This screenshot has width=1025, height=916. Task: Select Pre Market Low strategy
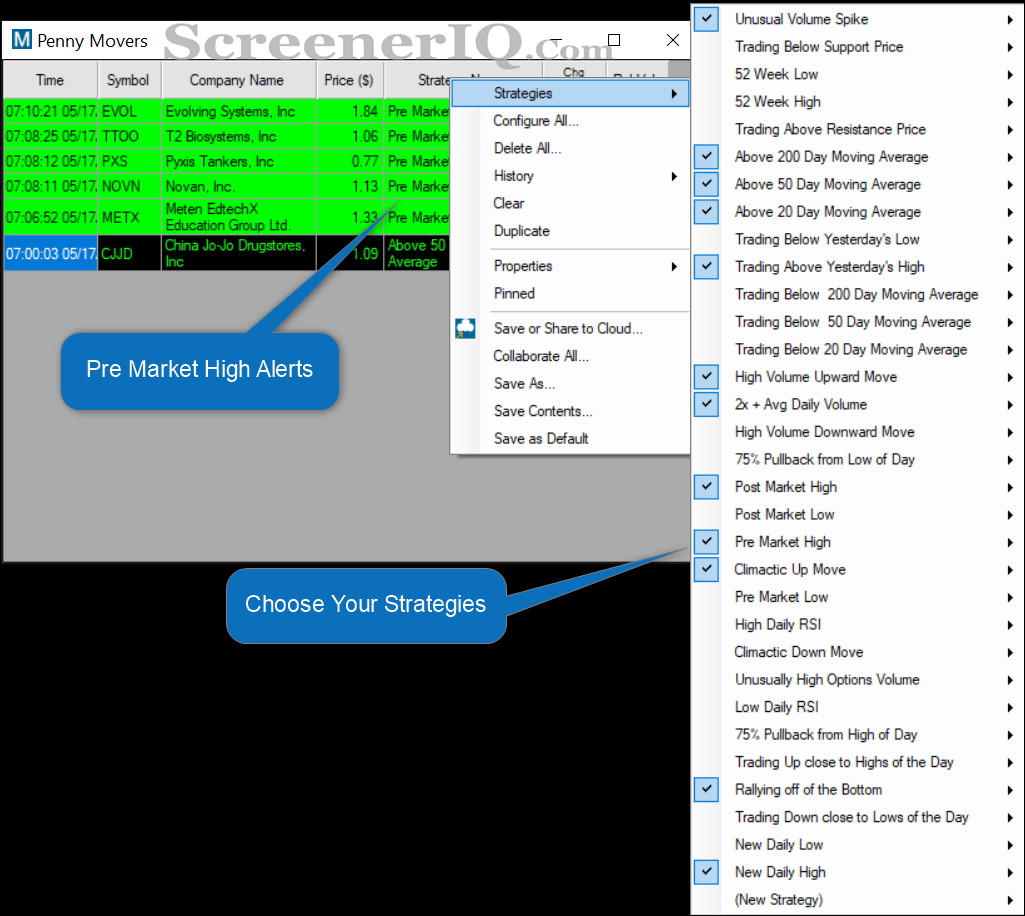coord(781,597)
